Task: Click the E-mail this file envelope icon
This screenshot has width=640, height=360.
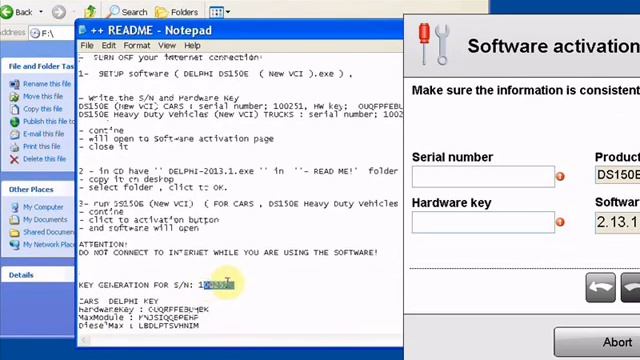Action: point(14,134)
